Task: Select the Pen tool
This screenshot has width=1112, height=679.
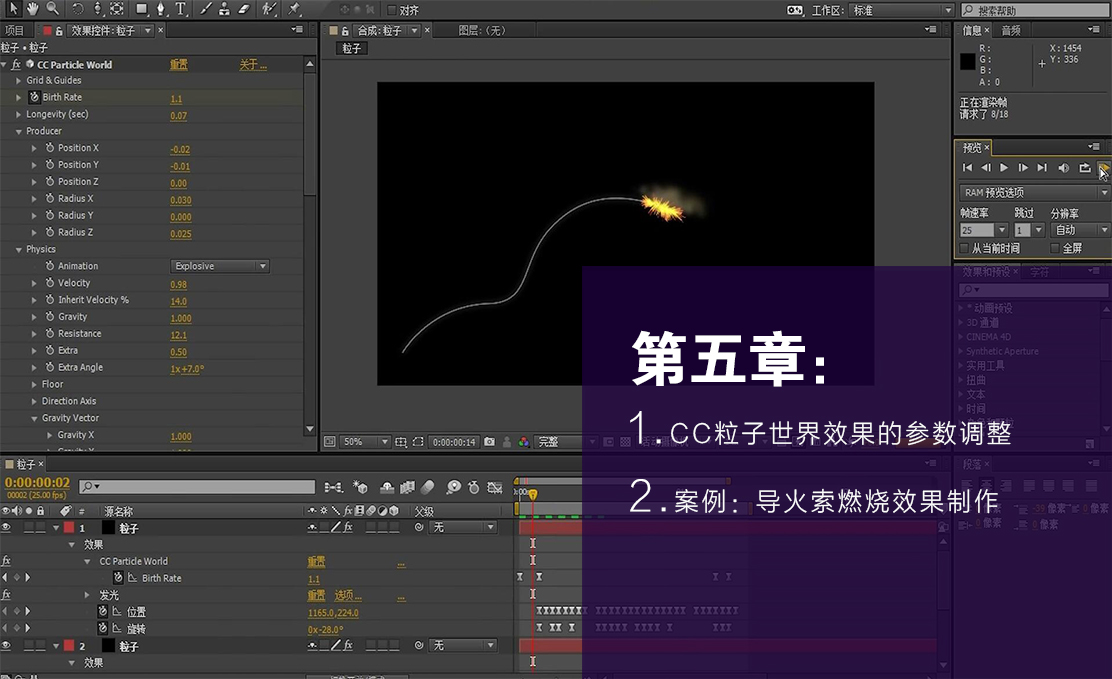Action: 161,9
